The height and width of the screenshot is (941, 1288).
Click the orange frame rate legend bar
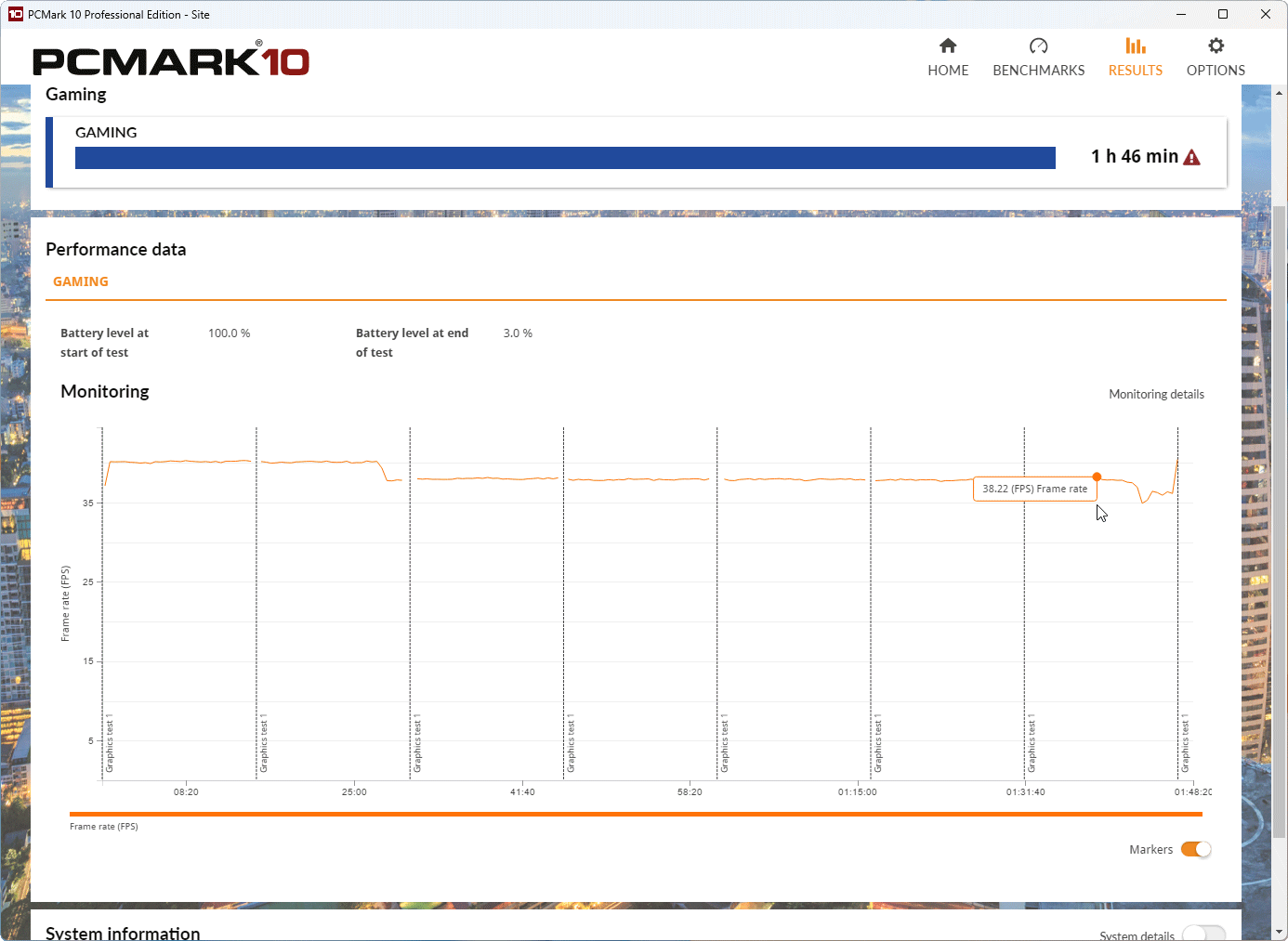tap(636, 814)
